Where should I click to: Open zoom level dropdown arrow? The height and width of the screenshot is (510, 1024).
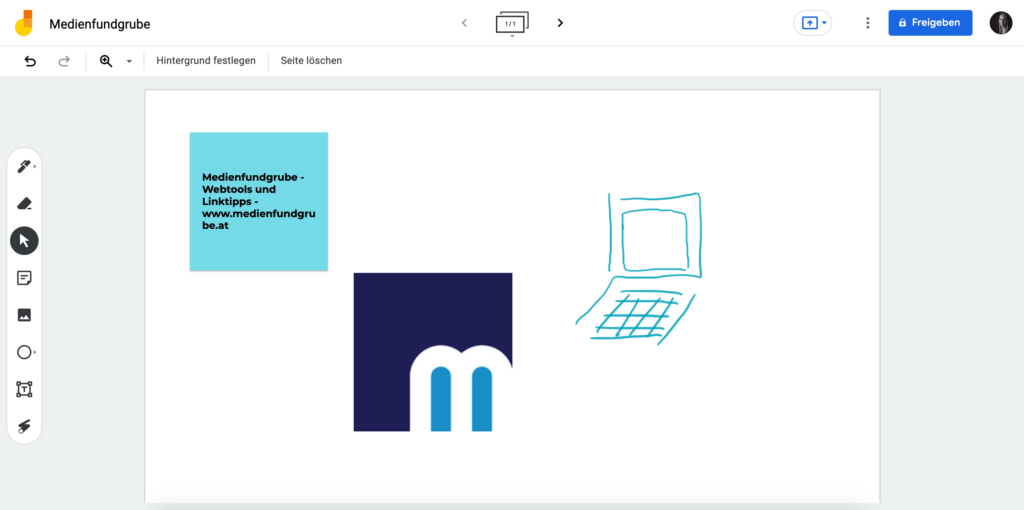point(129,61)
